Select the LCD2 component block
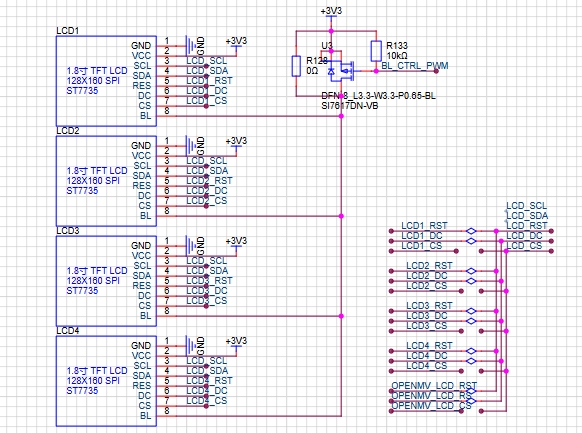The height and width of the screenshot is (433, 582). click(106, 181)
